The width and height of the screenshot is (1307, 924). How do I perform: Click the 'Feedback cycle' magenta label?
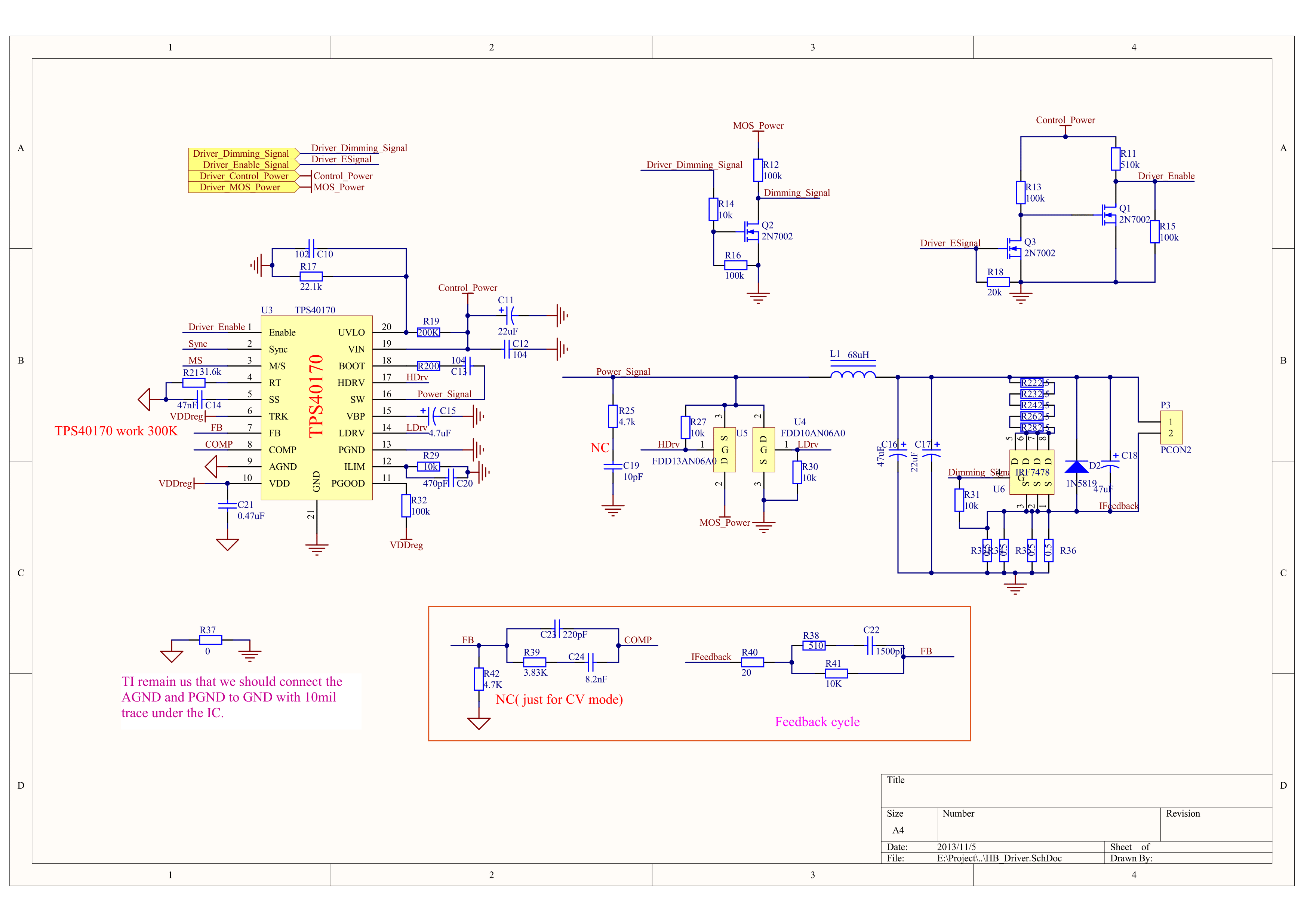coord(817,721)
